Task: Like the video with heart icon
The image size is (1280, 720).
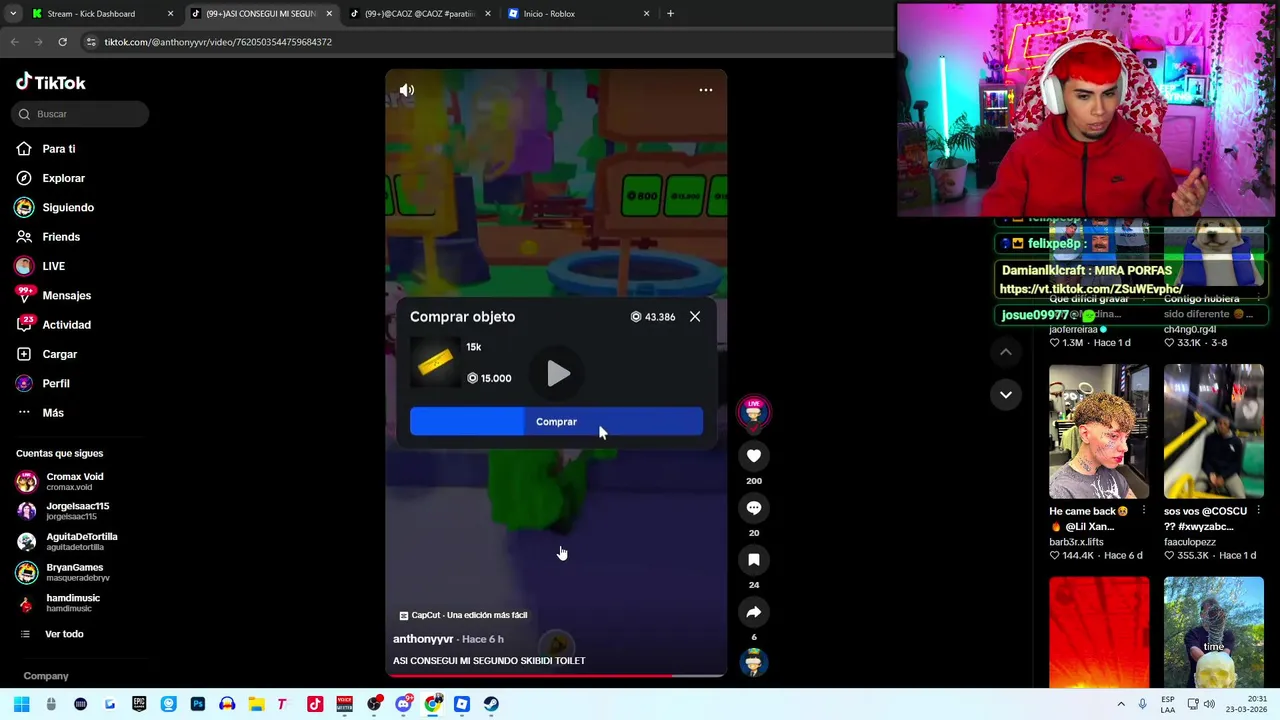Action: [x=754, y=456]
